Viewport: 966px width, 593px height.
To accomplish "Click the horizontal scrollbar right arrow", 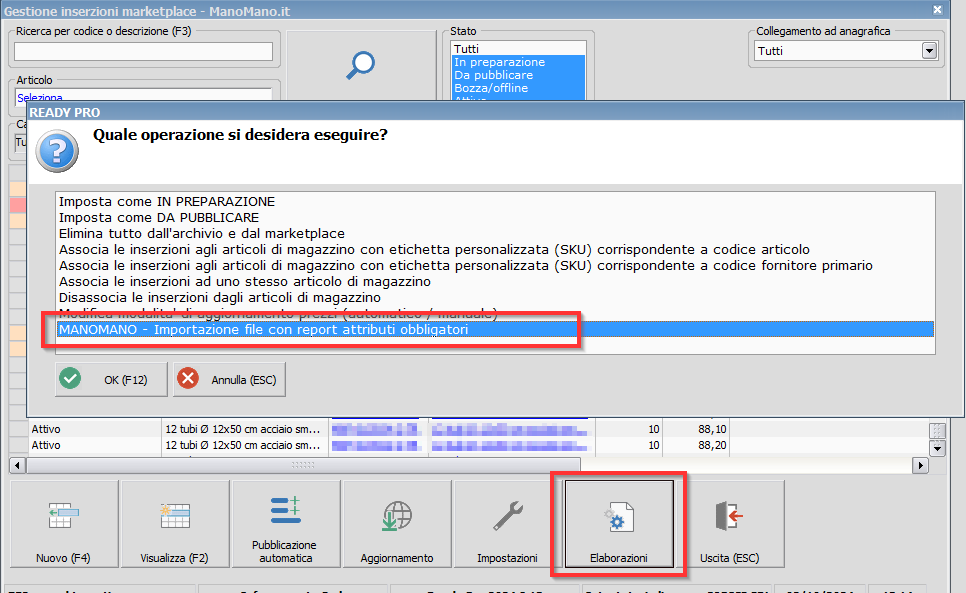I will pyautogui.click(x=920, y=466).
